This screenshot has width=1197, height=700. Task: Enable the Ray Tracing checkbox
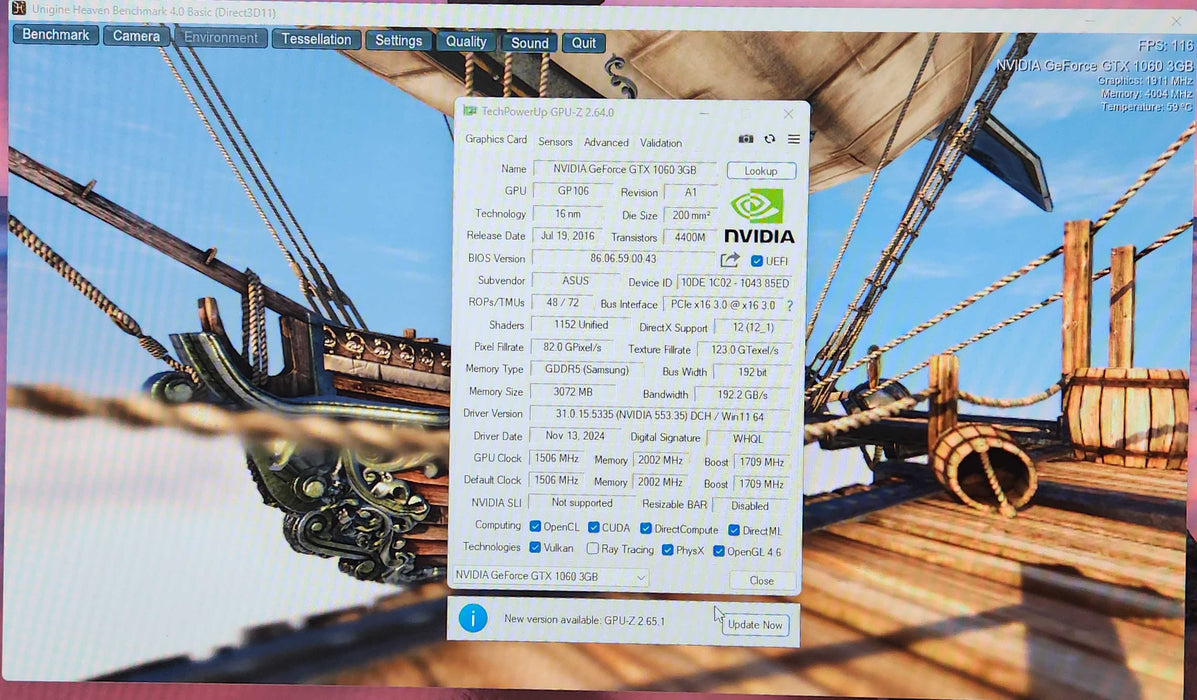coord(592,549)
